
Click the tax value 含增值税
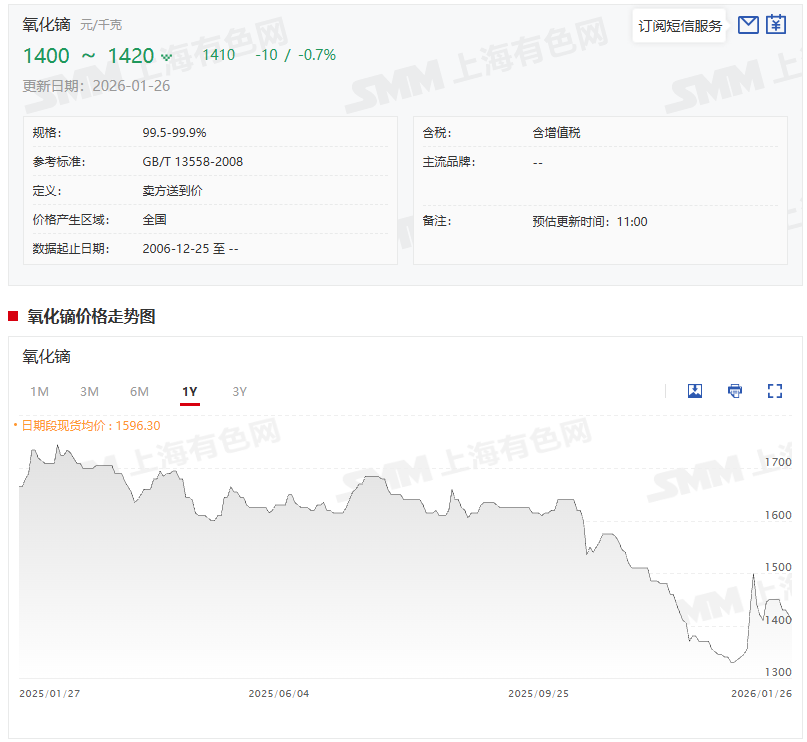click(556, 133)
